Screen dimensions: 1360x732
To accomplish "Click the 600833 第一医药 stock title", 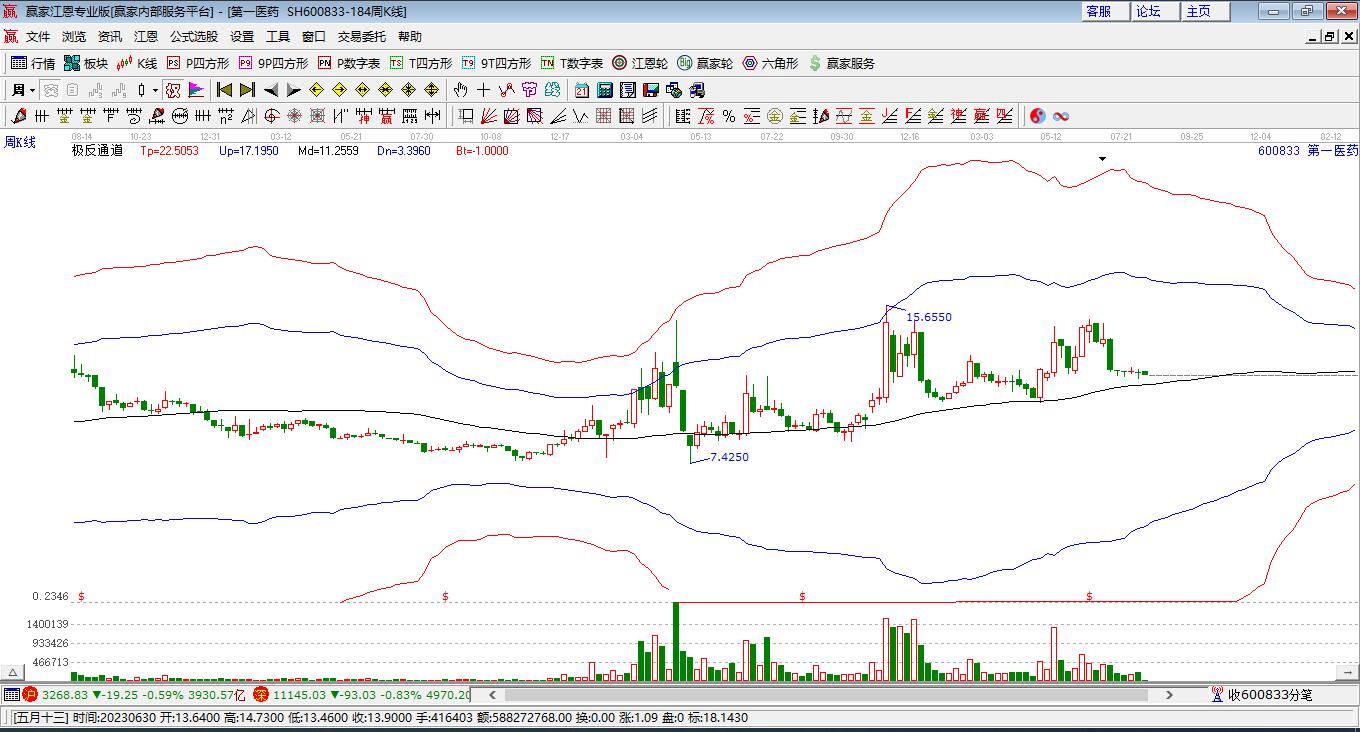I will coord(1307,151).
